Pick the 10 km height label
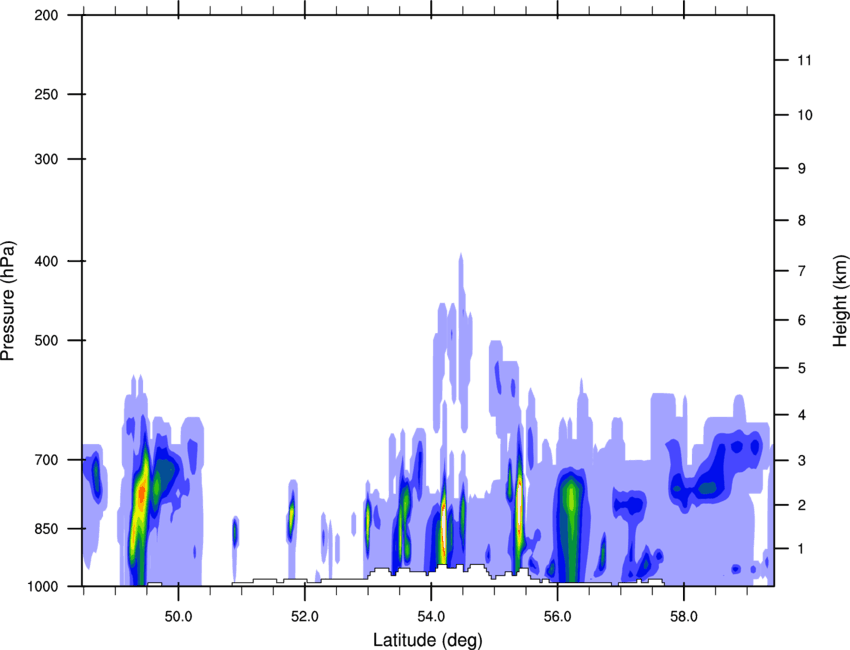This screenshot has width=850, height=650. [804, 115]
